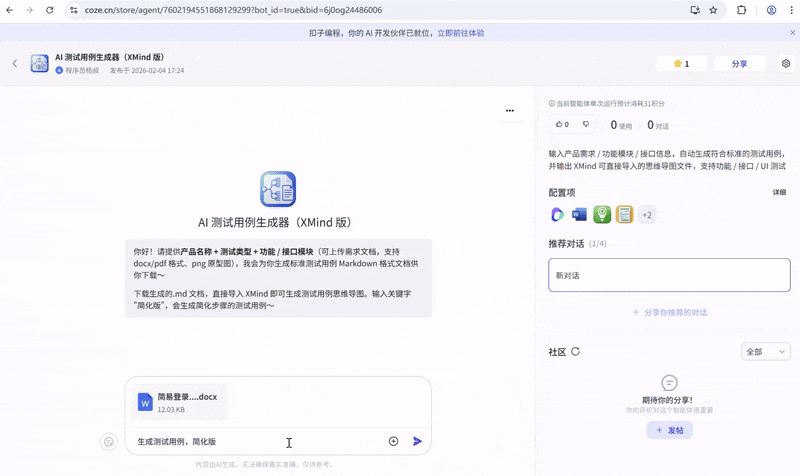800x476 pixels.
Task: Open 详细 configuration details
Action: click(x=779, y=192)
